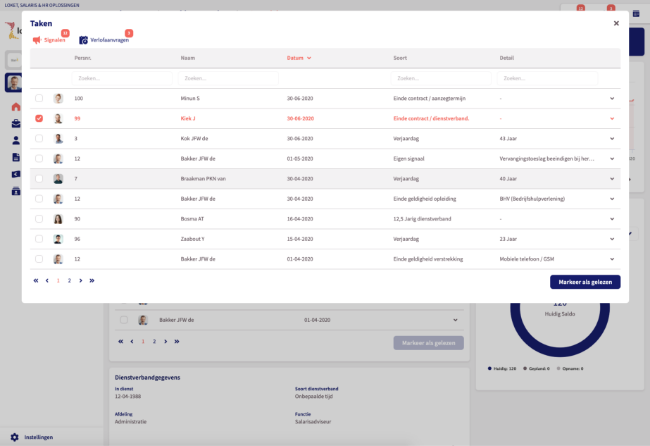Click the Detail column header

point(507,58)
